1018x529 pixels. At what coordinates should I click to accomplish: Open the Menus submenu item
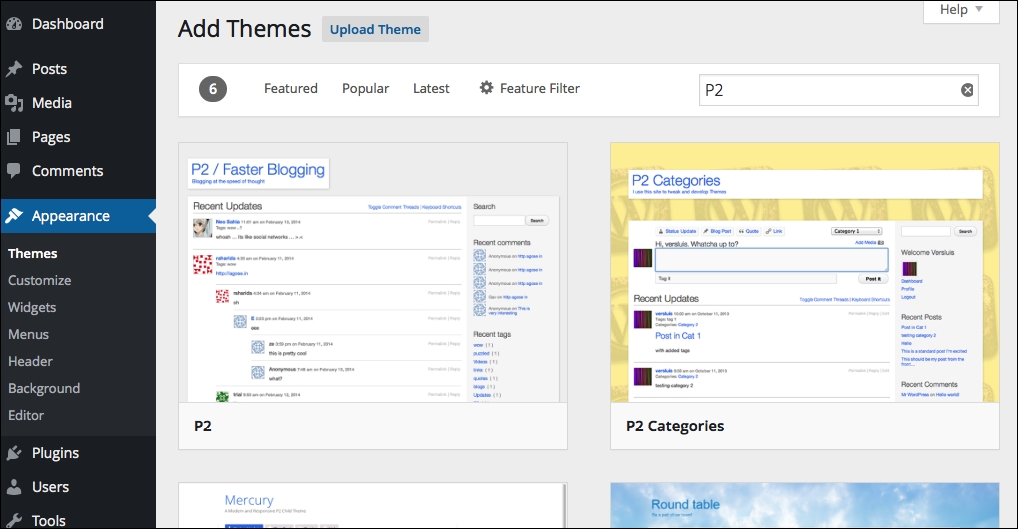coord(29,334)
